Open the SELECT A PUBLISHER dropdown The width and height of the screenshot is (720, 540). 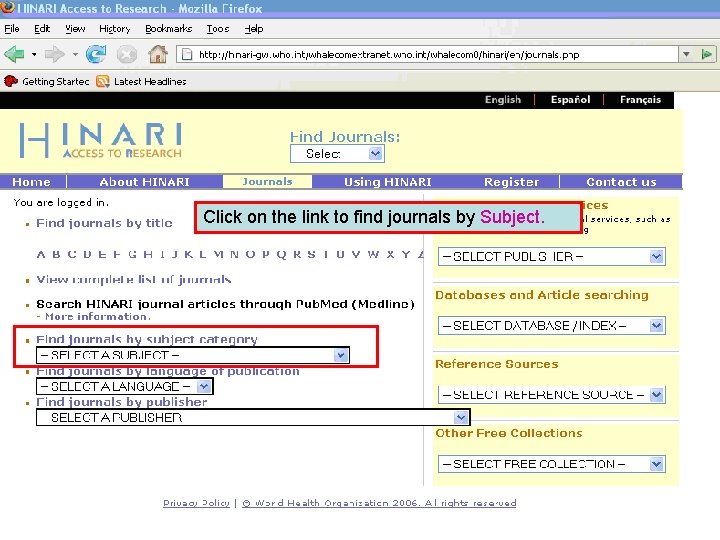pyautogui.click(x=253, y=417)
